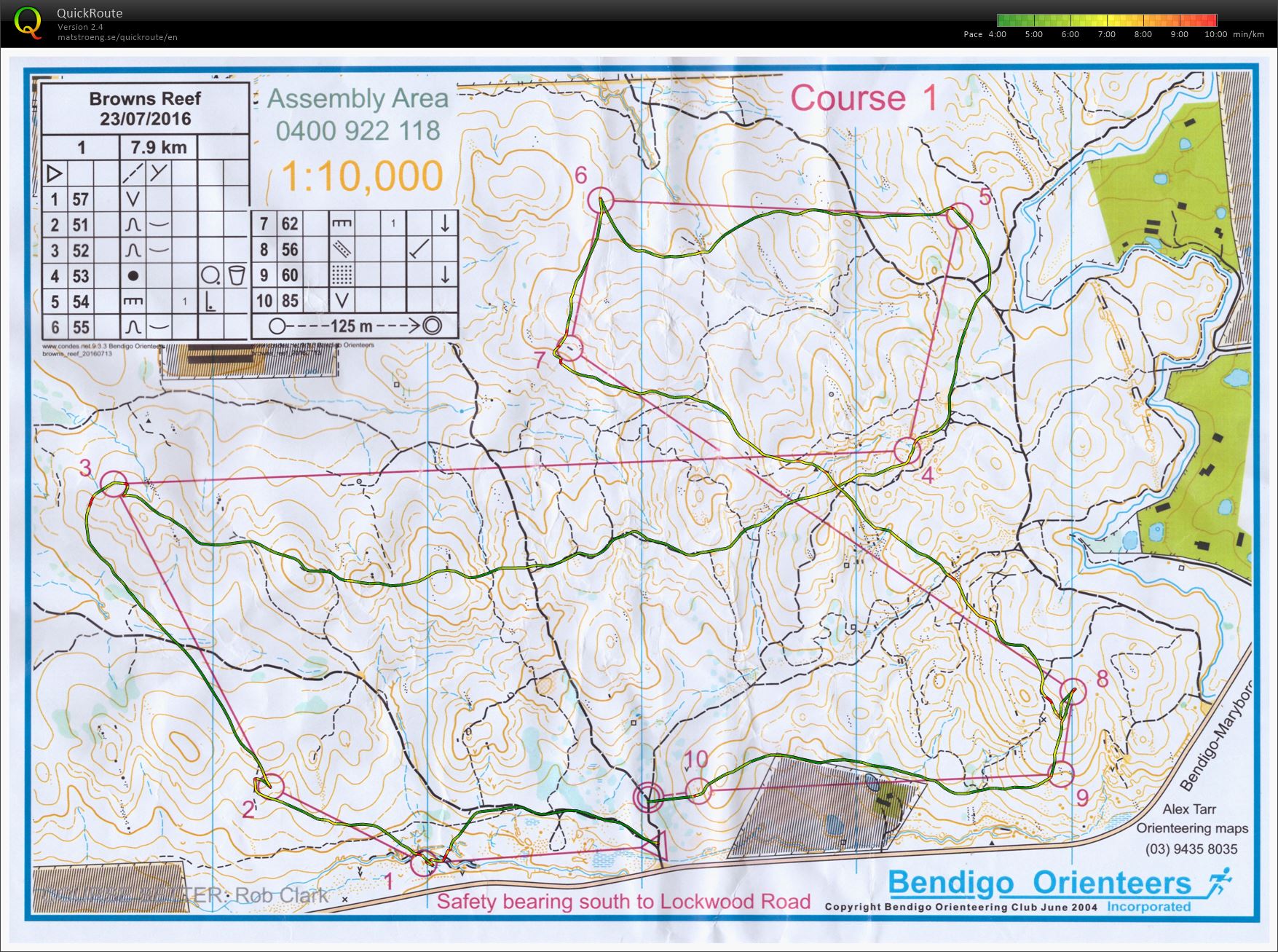This screenshot has height=952, width=1278.
Task: Open the matstroeng.se/quickroute/en link
Action: 117,37
